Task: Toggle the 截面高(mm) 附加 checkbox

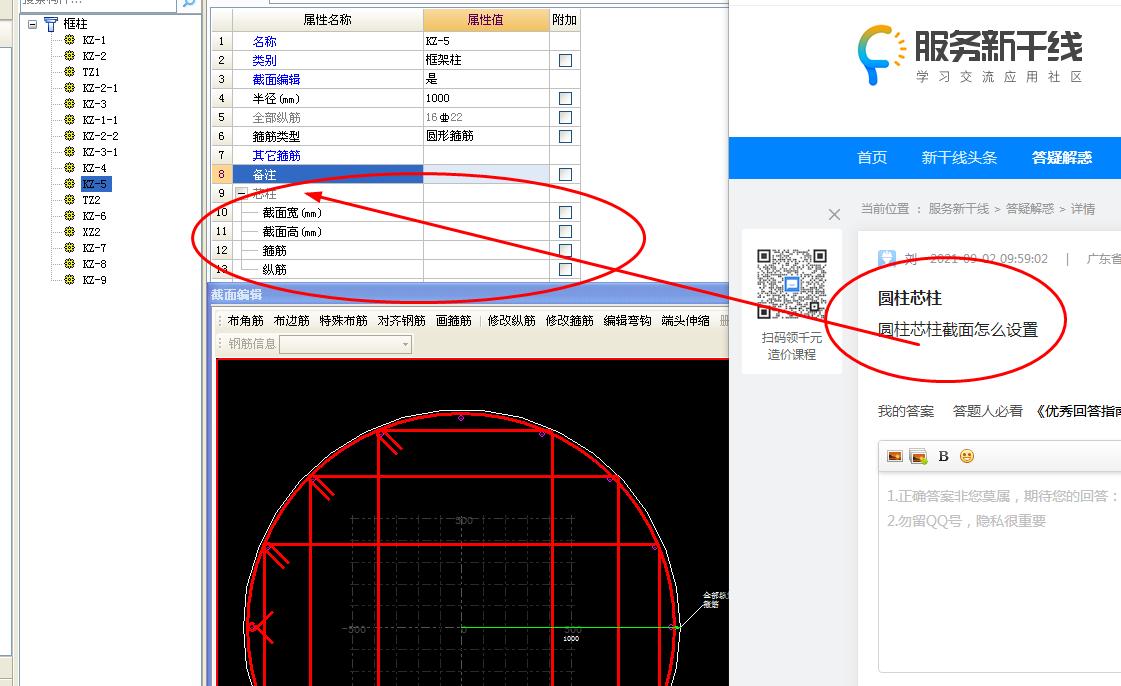Action: (x=565, y=232)
